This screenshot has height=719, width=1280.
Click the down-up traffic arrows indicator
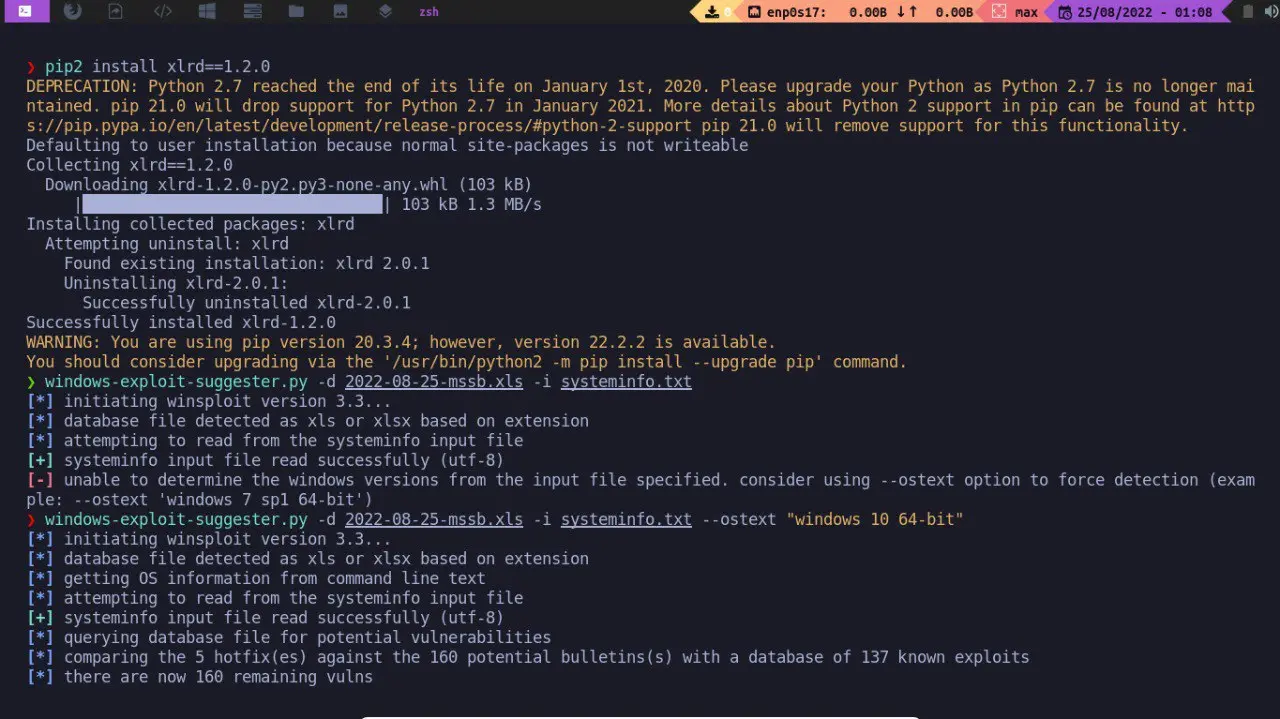907,12
